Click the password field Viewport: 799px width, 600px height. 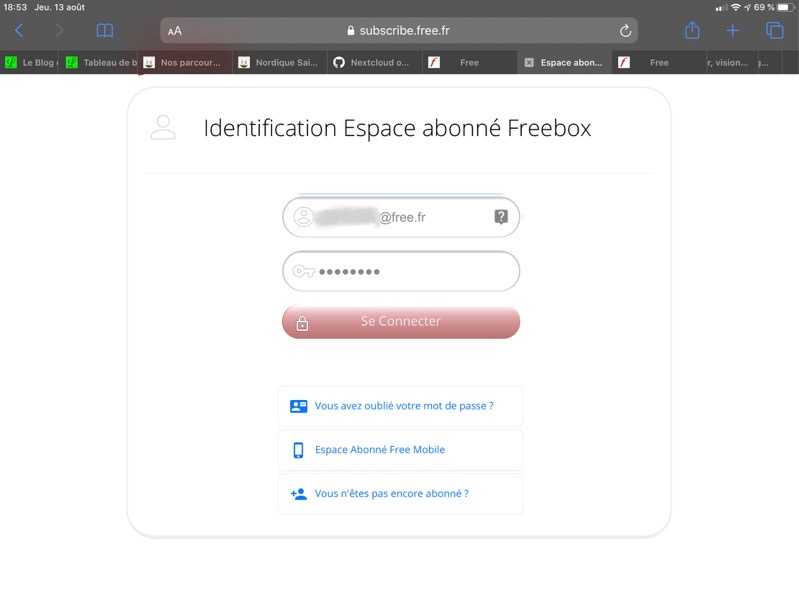click(400, 271)
